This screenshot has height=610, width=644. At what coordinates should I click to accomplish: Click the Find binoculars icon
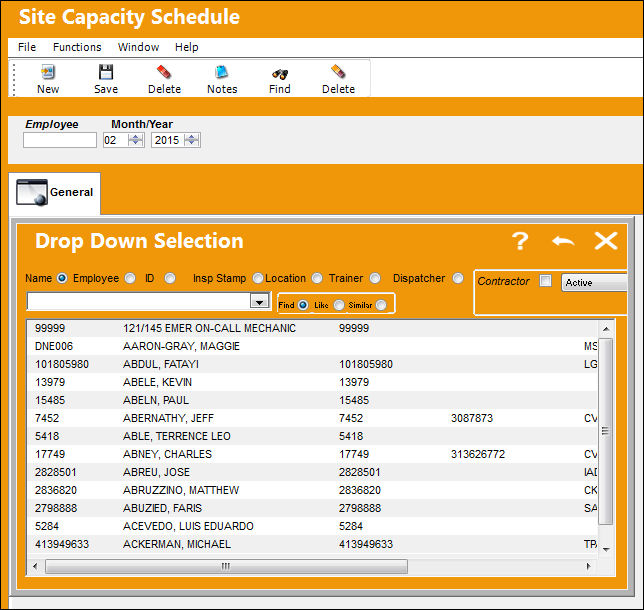[280, 74]
